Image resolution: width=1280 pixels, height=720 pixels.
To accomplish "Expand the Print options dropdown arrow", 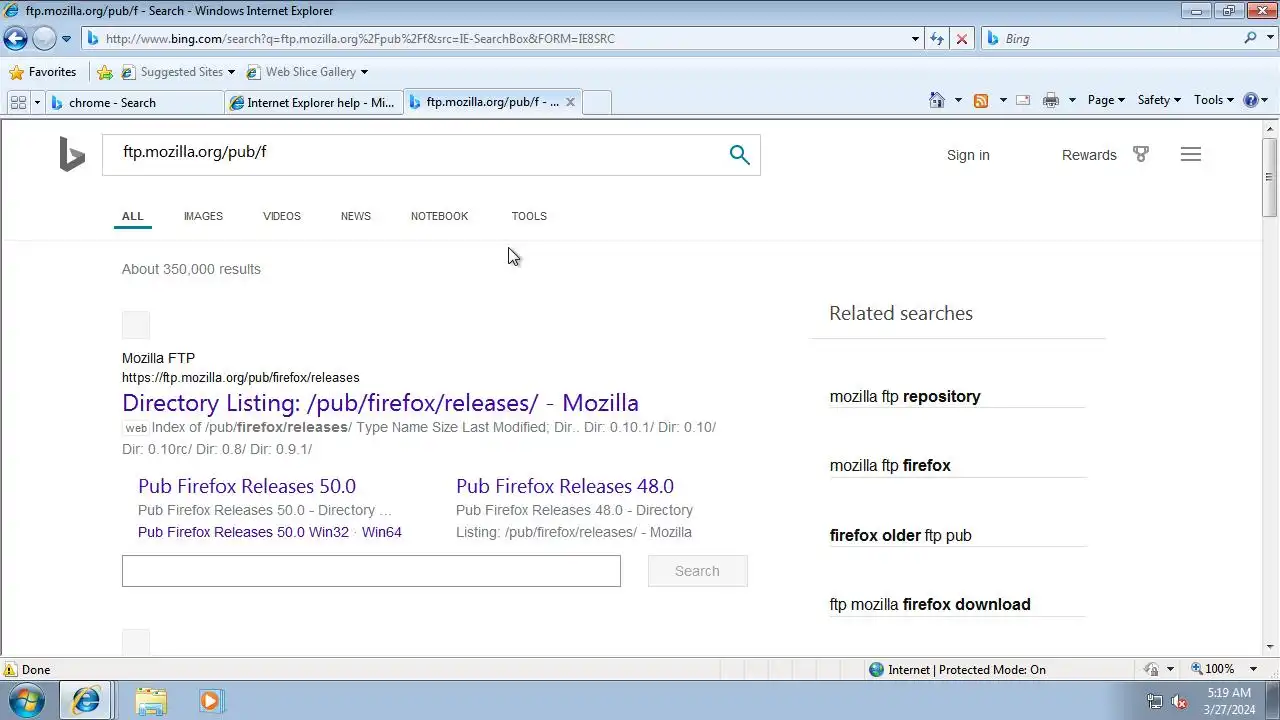I will (1072, 100).
